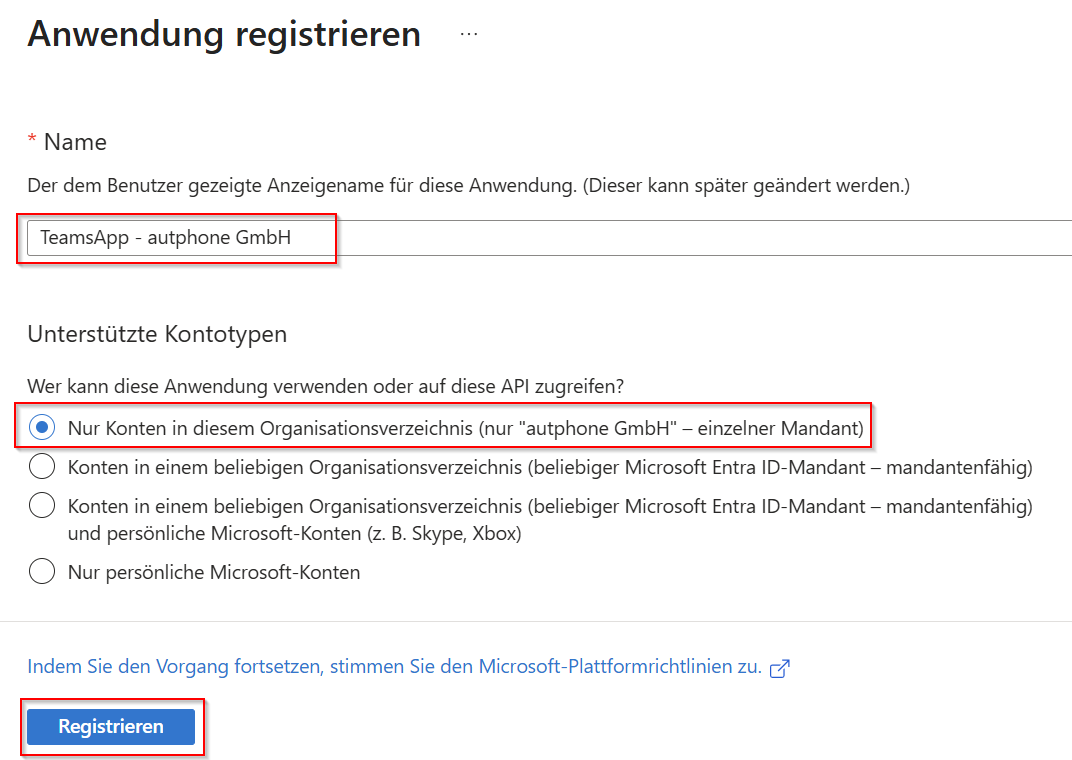
Task: Open the ellipsis menu beside the page title
Action: tap(468, 32)
